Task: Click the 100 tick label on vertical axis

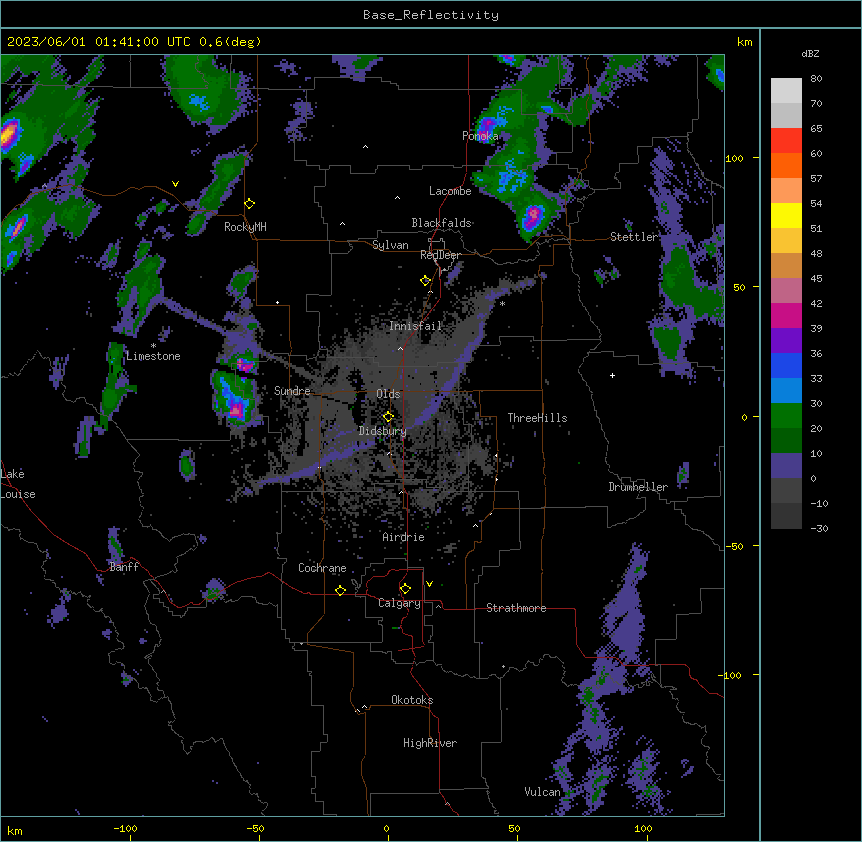Action: (x=734, y=158)
